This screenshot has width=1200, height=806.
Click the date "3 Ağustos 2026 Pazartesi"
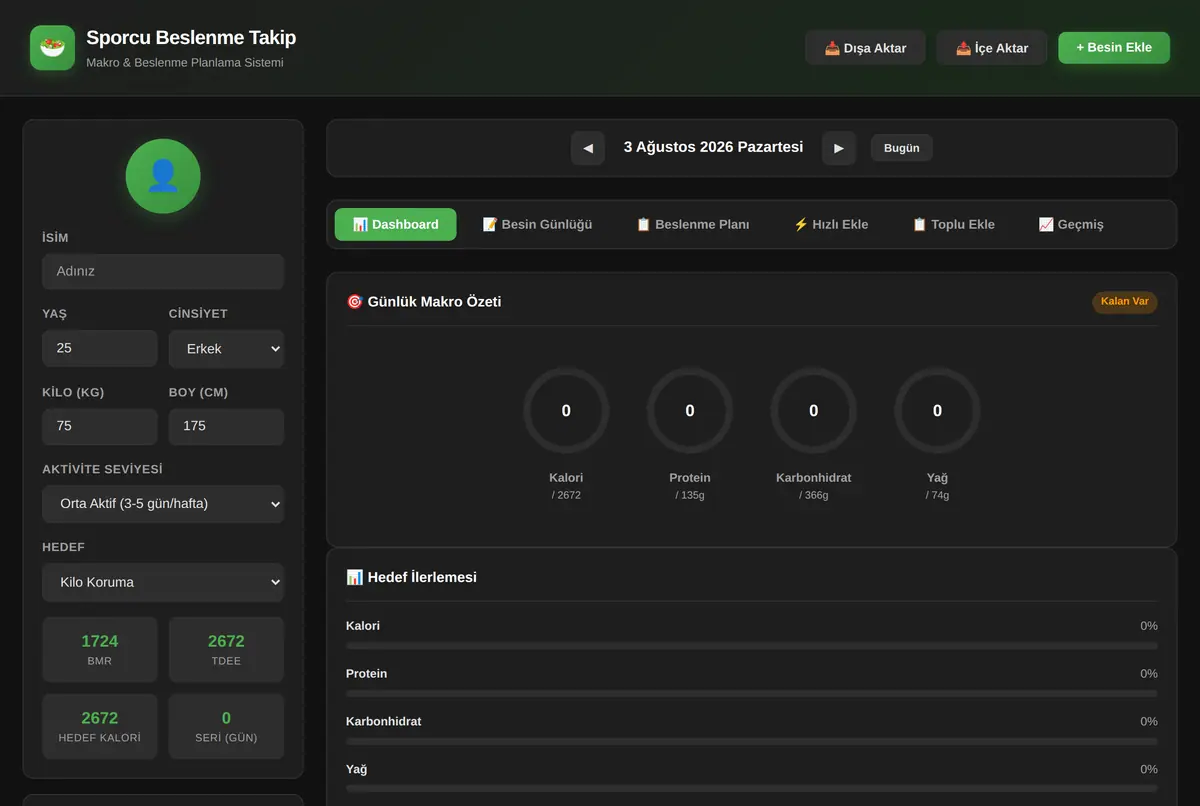[x=713, y=147]
